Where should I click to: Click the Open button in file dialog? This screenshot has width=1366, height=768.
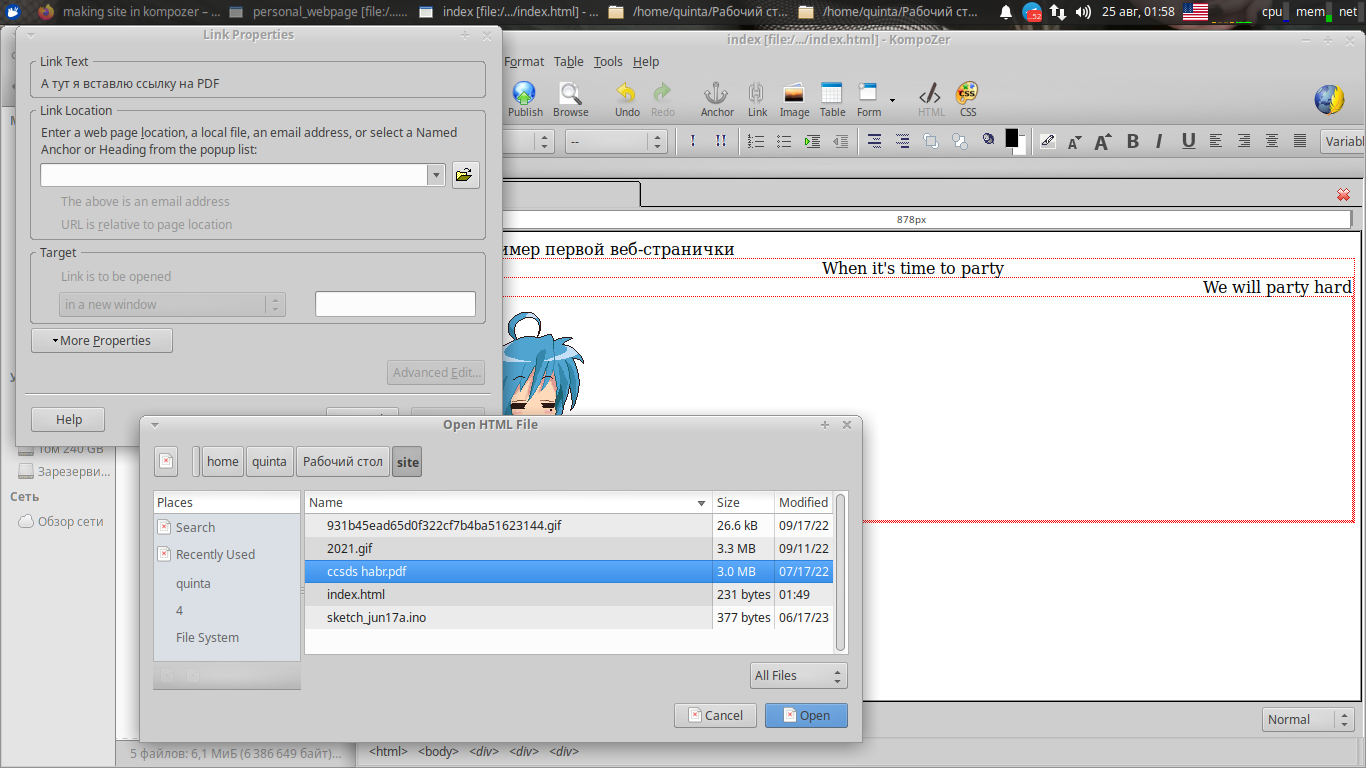click(806, 715)
